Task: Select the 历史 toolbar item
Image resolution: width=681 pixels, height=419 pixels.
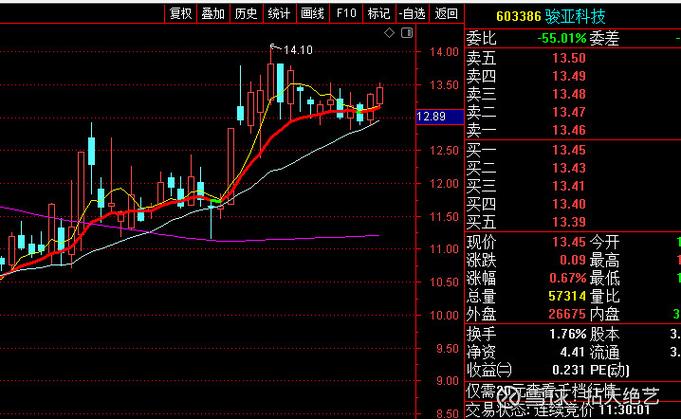Action: click(246, 13)
